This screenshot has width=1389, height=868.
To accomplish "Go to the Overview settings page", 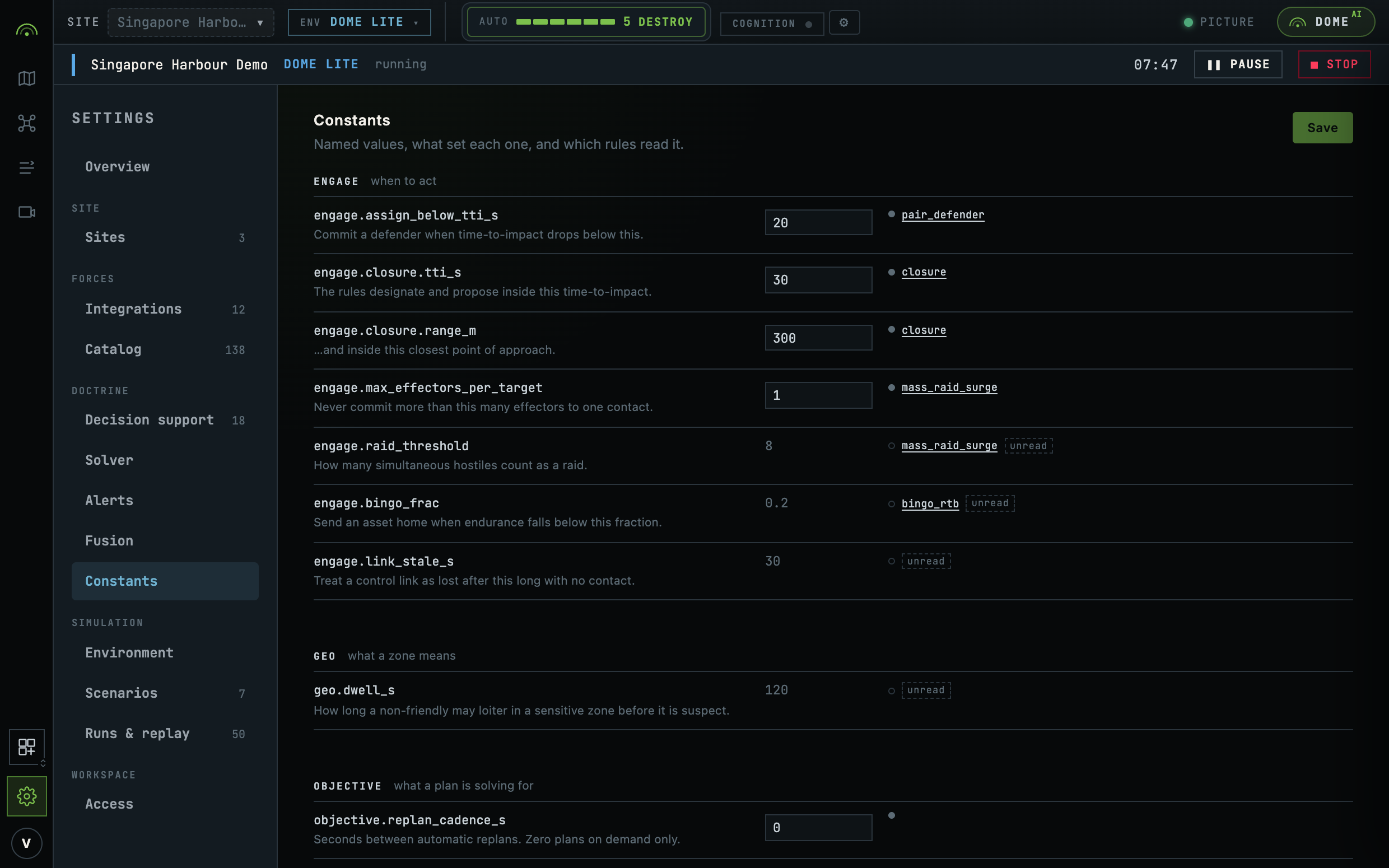I will click(x=165, y=166).
